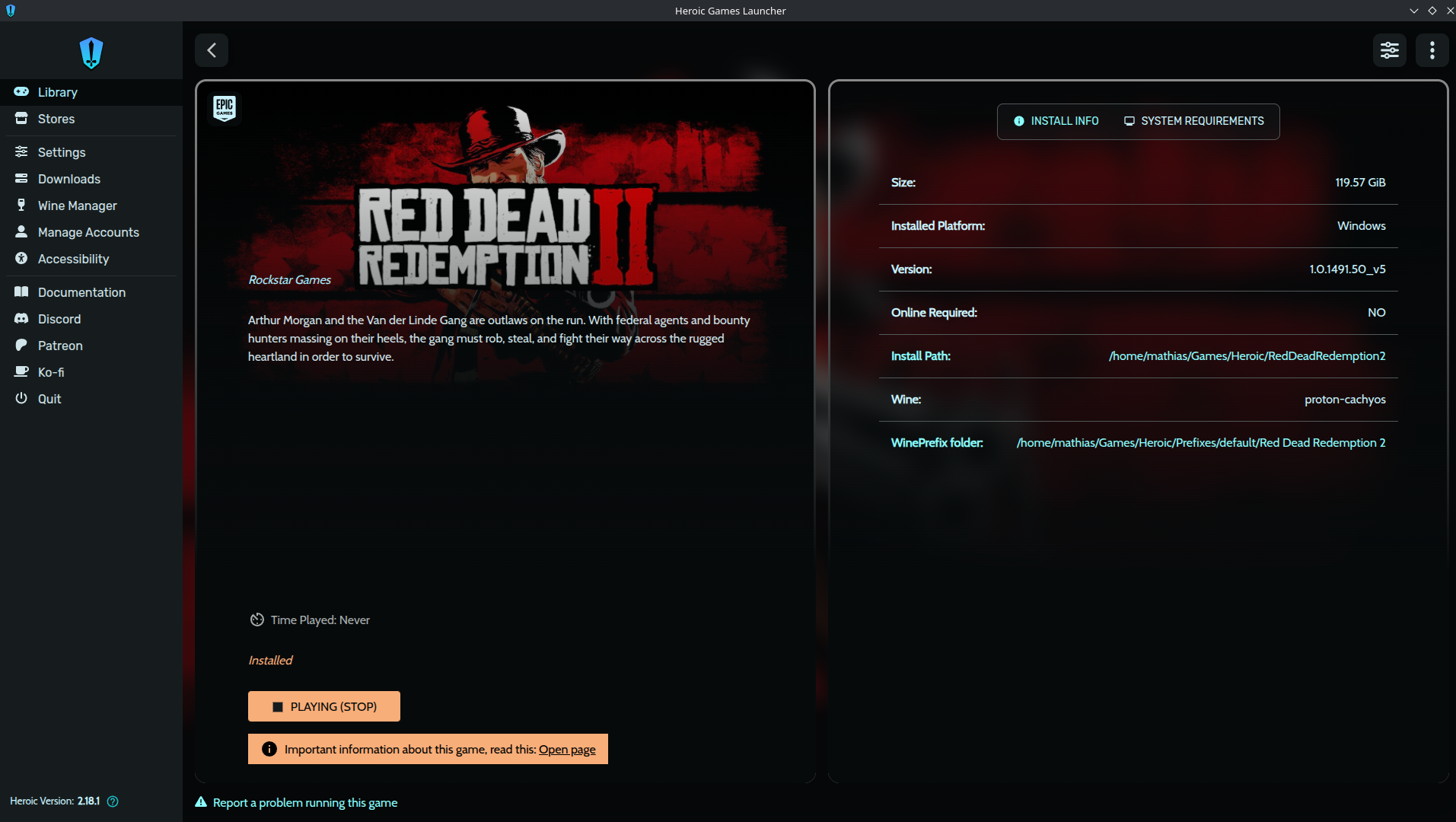
Task: Report a problem running this game
Action: (x=305, y=802)
